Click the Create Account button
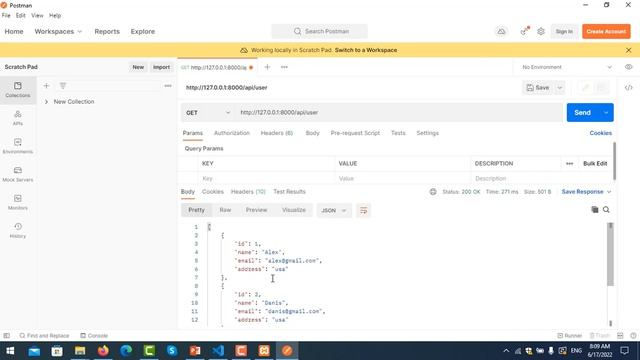This screenshot has height=360, width=640. click(x=606, y=31)
